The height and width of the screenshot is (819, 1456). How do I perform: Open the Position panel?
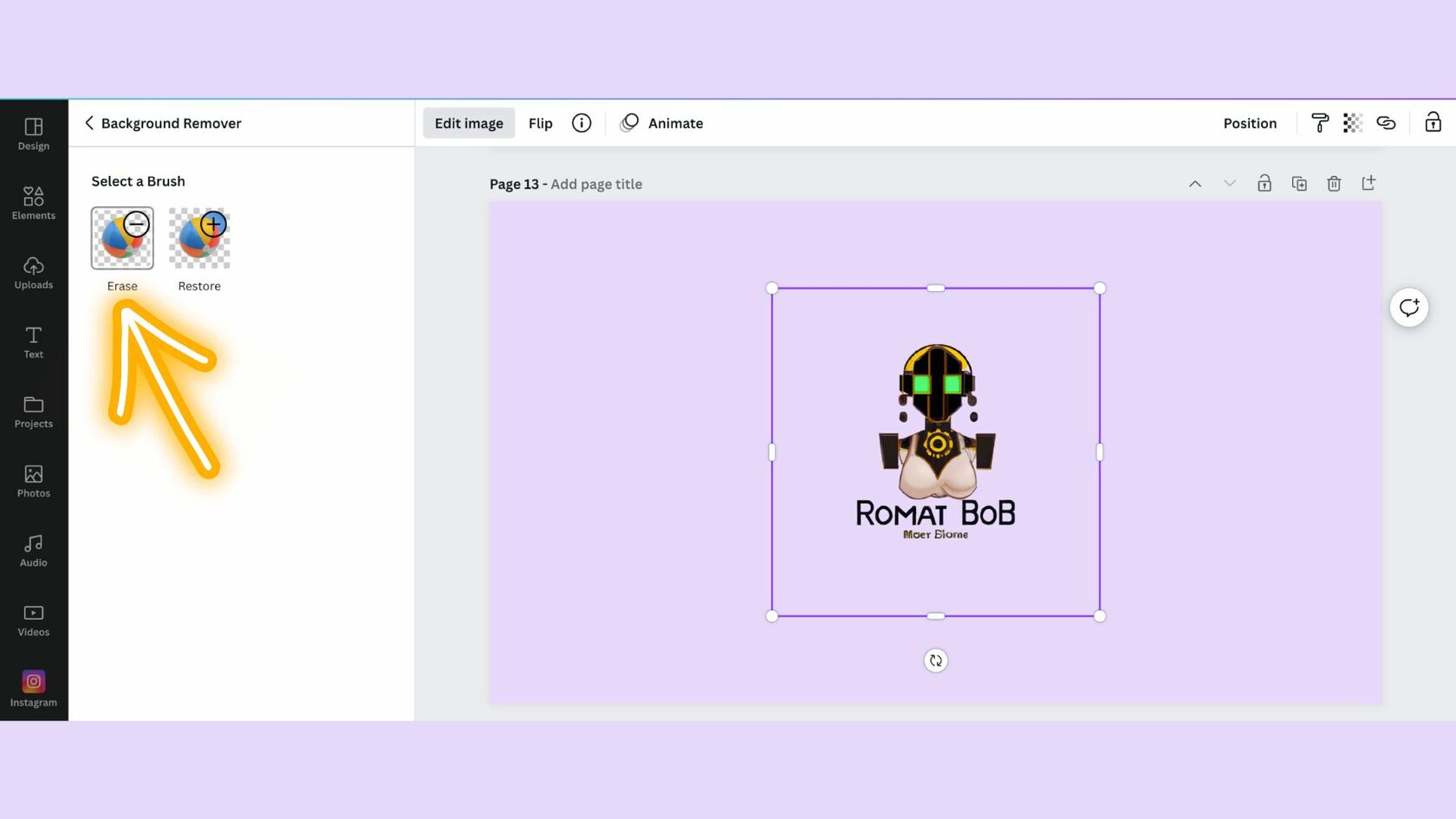pos(1250,123)
